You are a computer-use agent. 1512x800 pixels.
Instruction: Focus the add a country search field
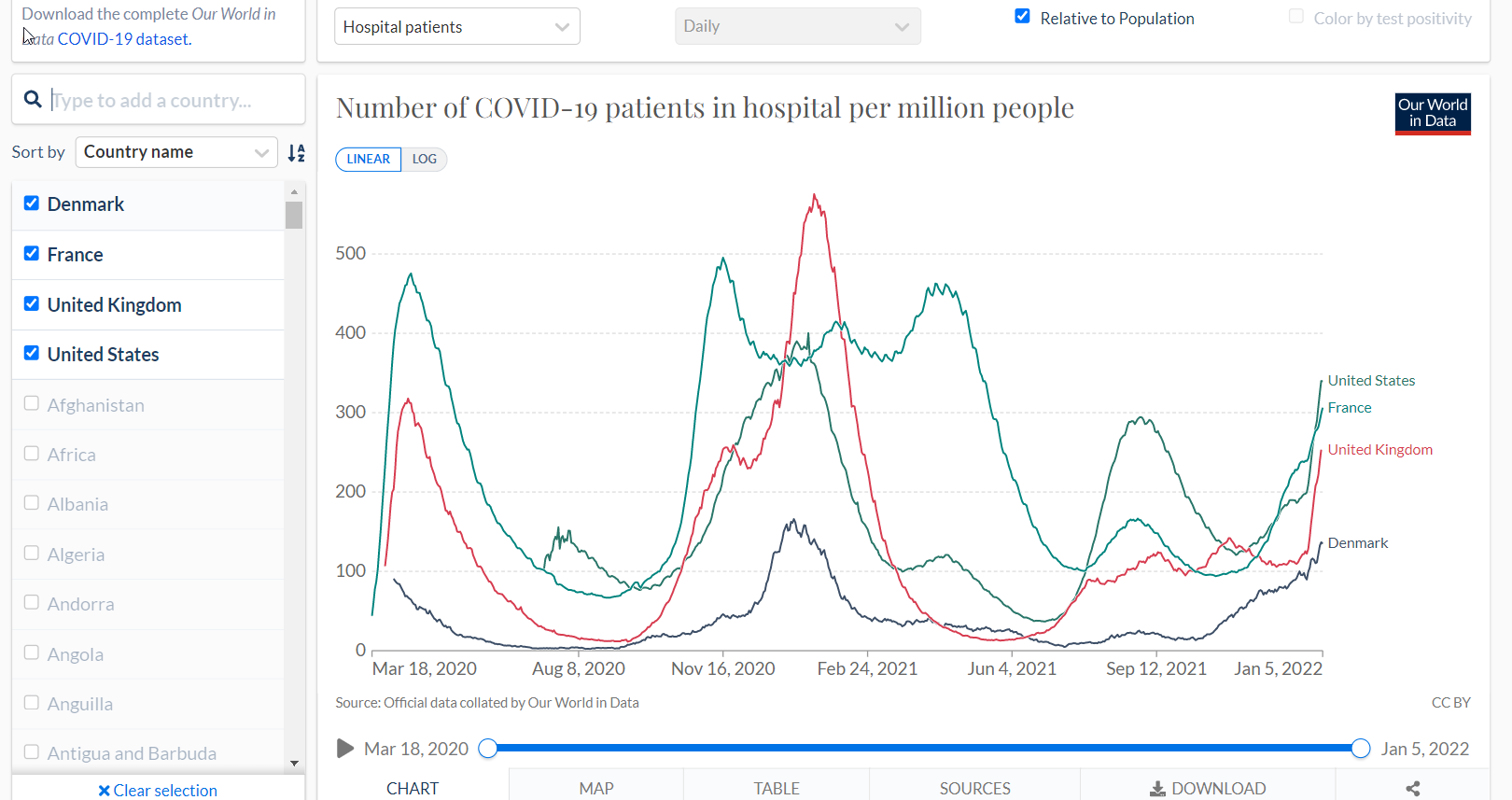pyautogui.click(x=175, y=100)
